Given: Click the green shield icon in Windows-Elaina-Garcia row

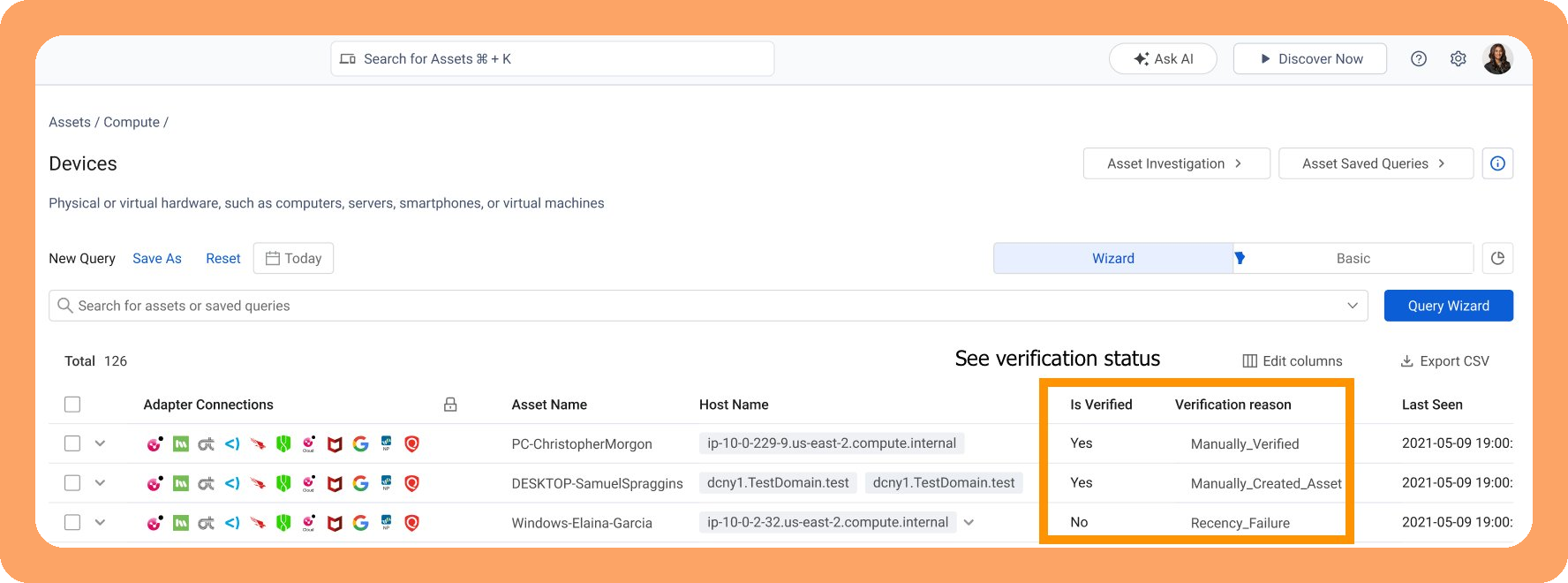Looking at the screenshot, I should (x=283, y=523).
